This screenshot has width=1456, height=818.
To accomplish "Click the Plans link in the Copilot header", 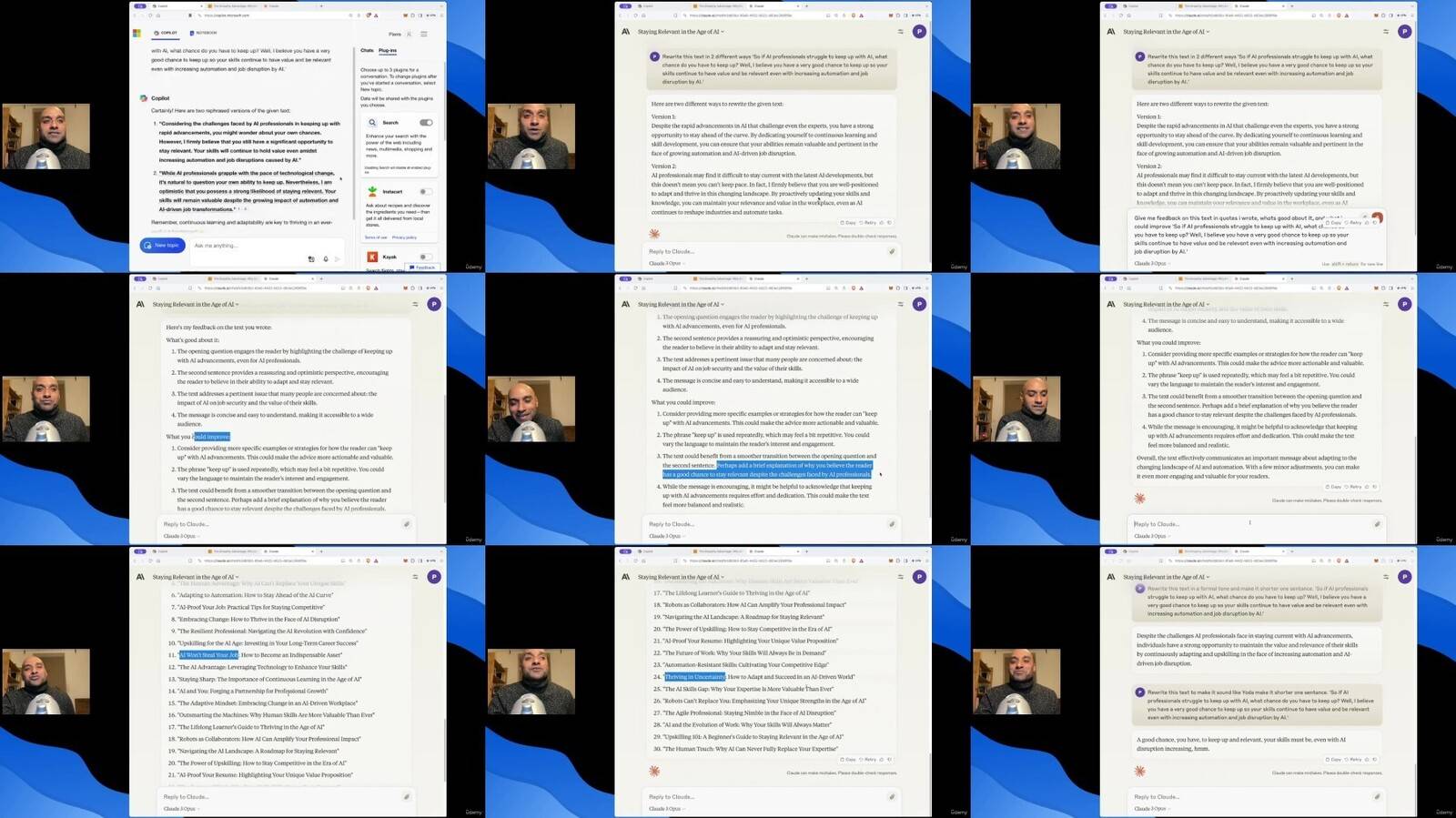I will pos(394,34).
